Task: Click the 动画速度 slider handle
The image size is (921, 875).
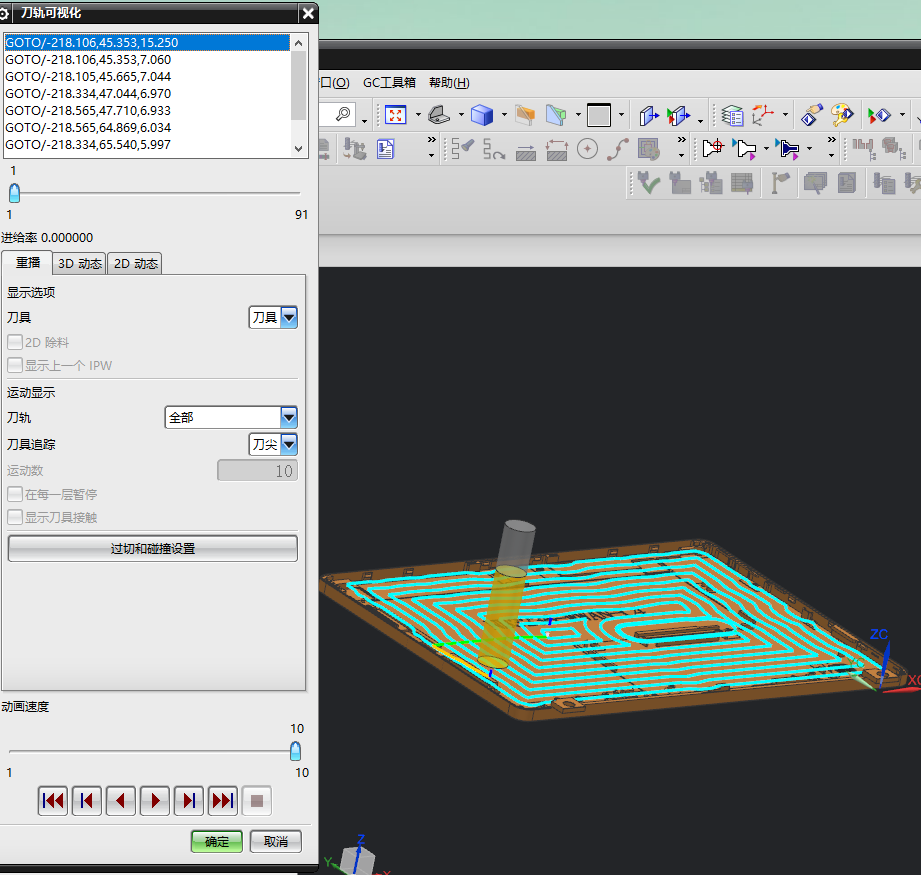Action: 295,751
